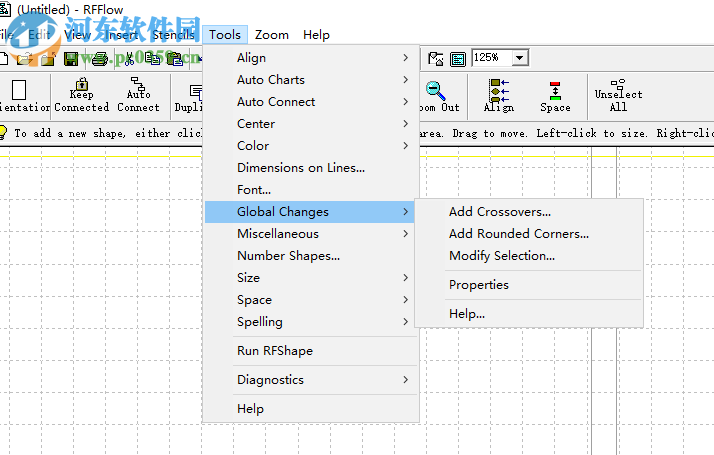Open the View menu

click(x=77, y=35)
